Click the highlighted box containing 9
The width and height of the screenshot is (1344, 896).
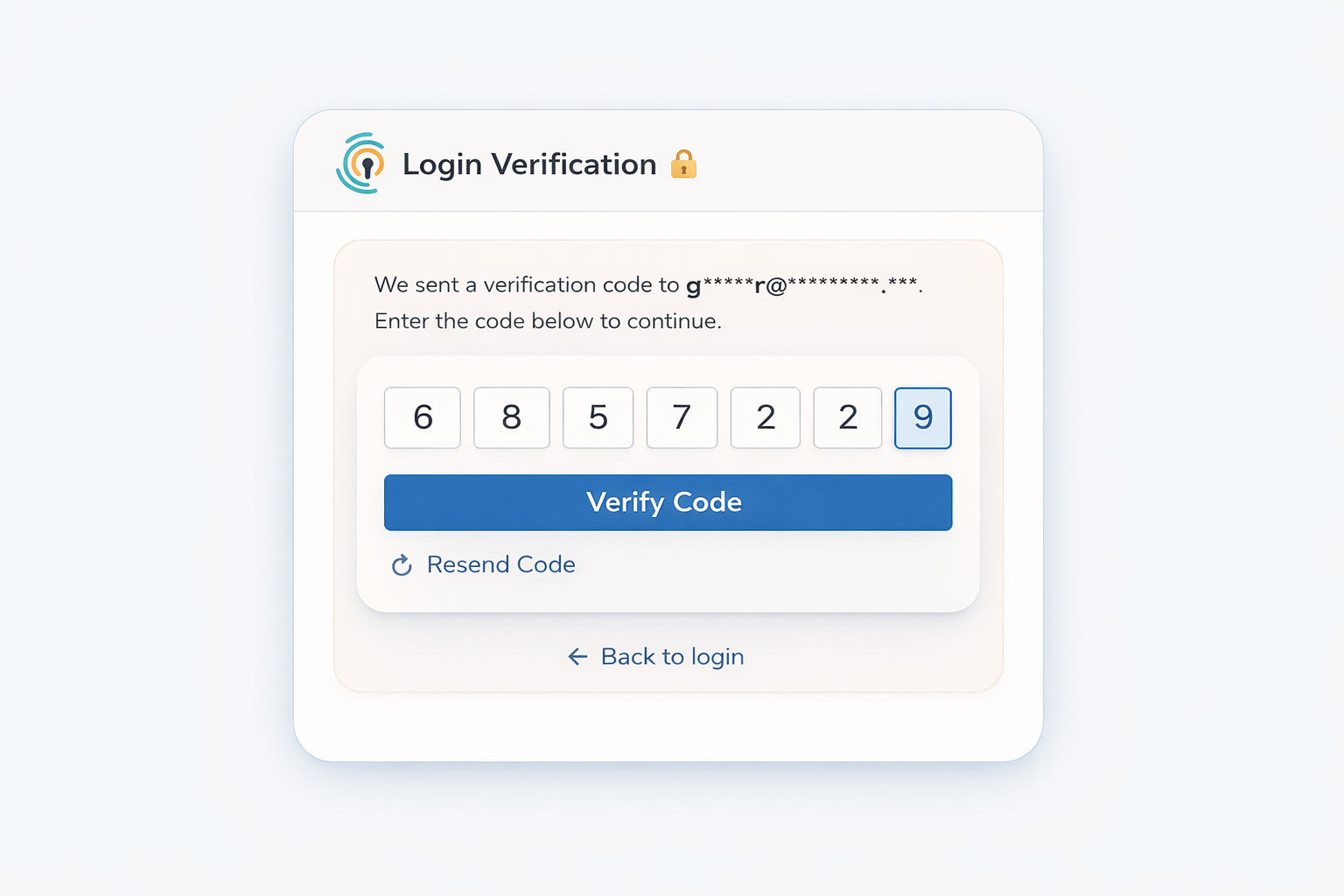tap(923, 417)
